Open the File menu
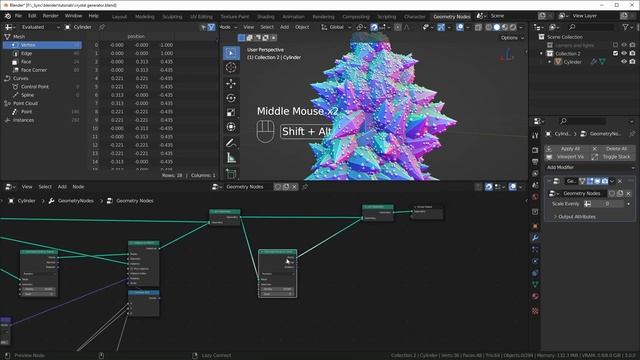Viewport: 640px width, 360px height. [x=18, y=16]
